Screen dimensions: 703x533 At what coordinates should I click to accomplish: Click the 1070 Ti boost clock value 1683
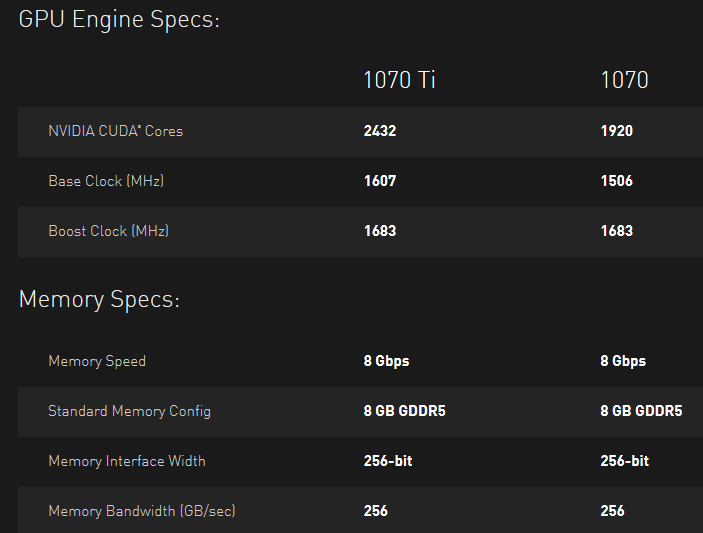380,231
